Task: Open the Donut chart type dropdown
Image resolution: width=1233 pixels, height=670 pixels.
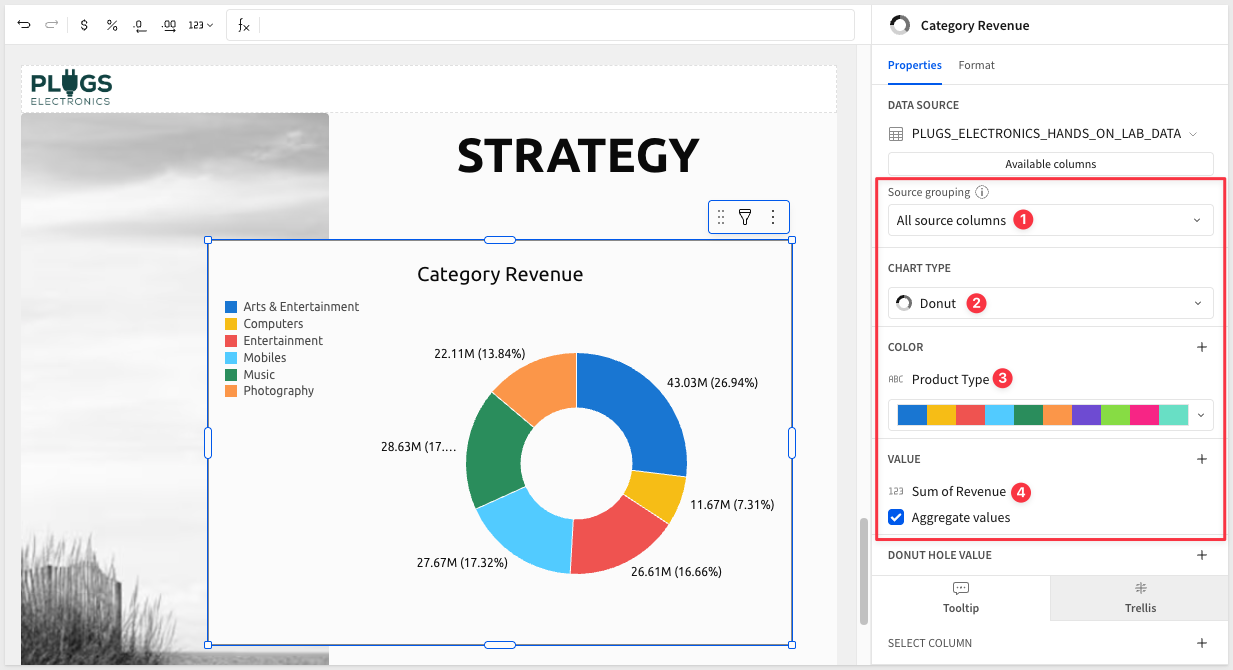Action: click(1050, 303)
